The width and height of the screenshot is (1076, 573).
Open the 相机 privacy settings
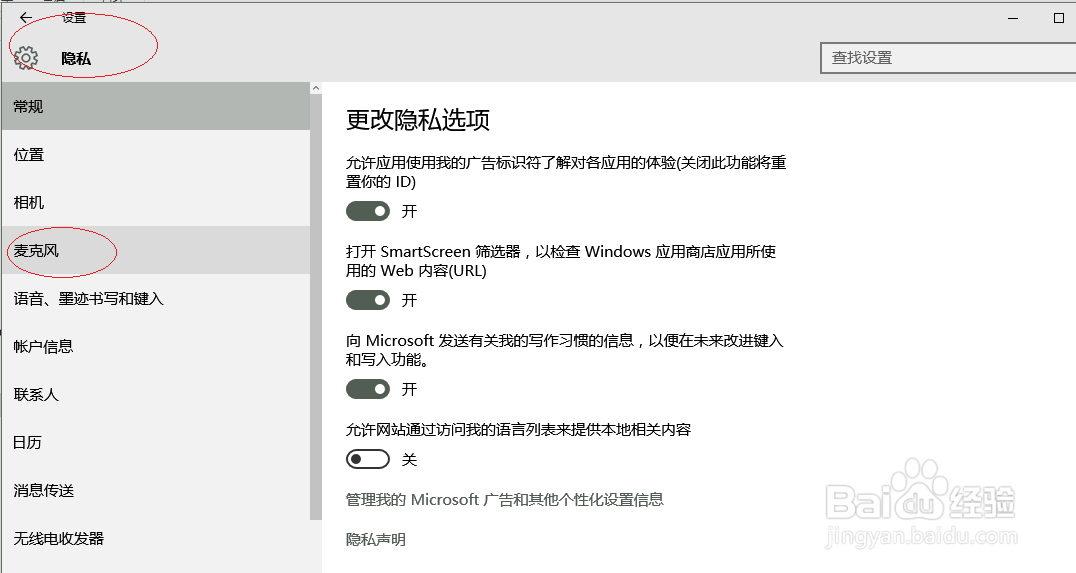tap(156, 202)
